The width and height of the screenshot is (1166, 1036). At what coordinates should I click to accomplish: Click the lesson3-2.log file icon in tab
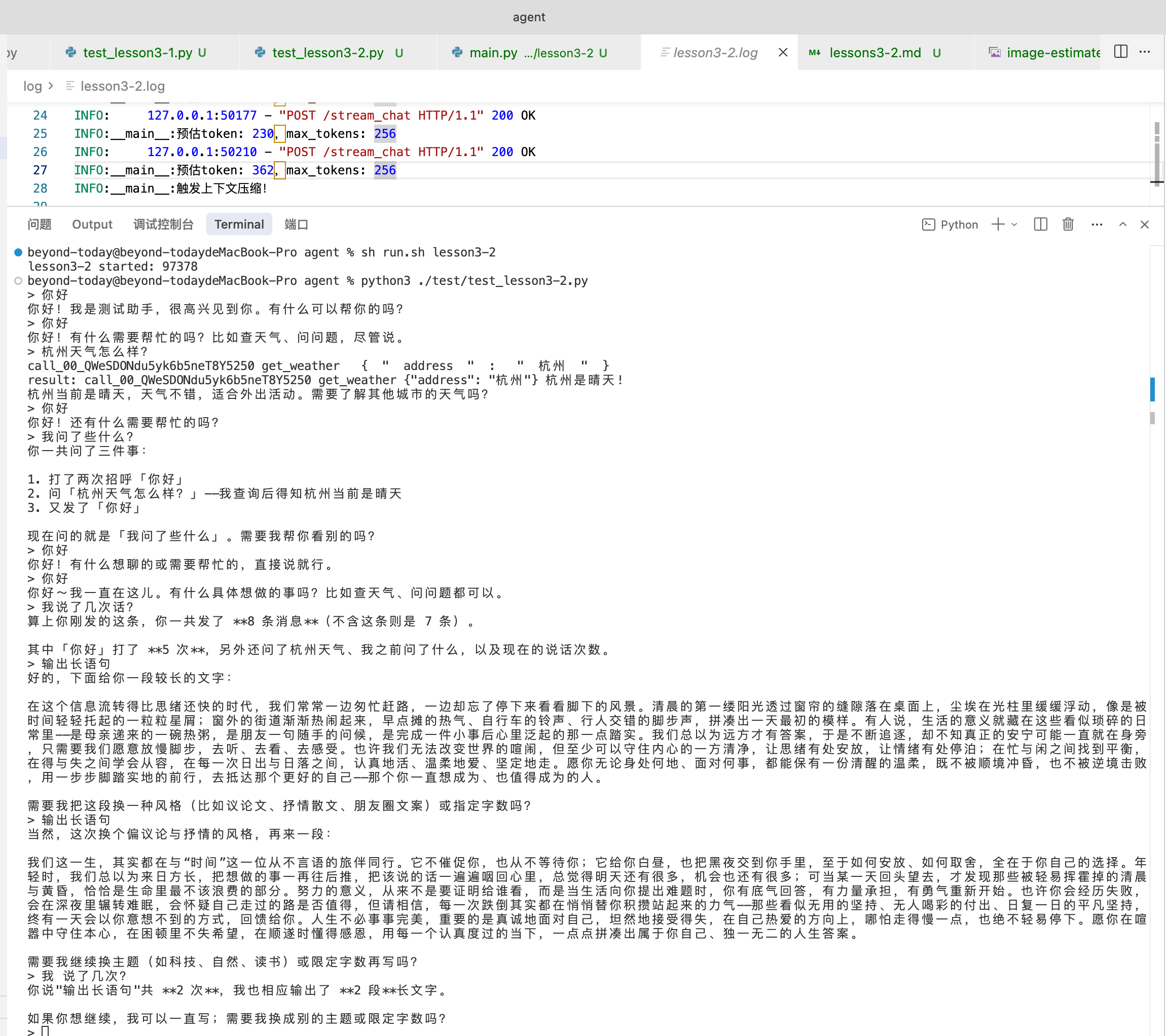point(665,53)
